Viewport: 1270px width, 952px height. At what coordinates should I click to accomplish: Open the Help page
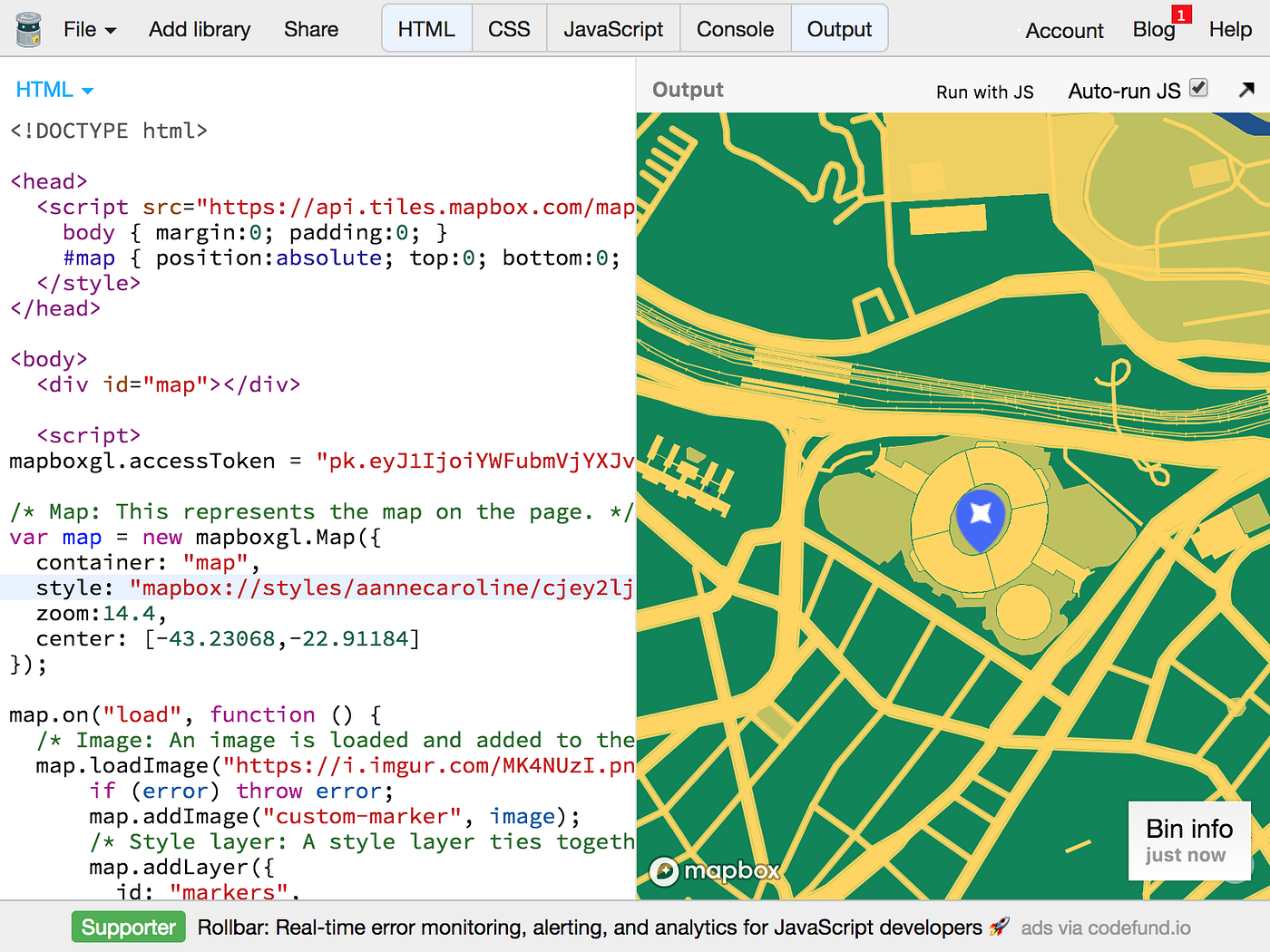click(x=1230, y=29)
